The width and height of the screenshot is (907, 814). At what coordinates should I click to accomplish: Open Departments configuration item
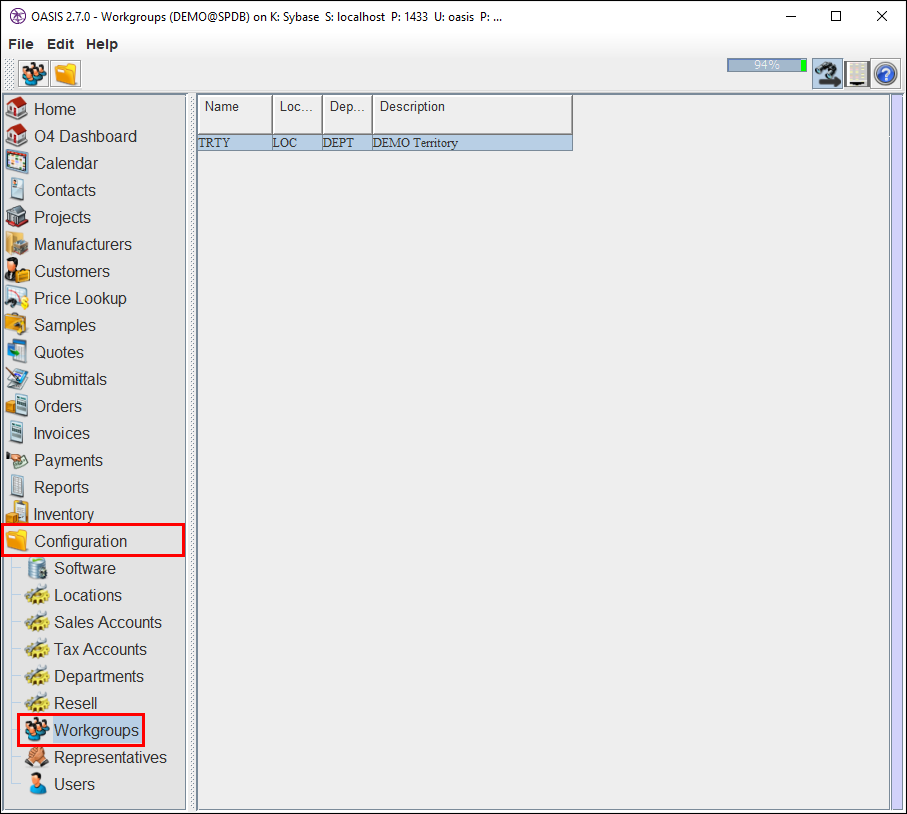click(x=98, y=676)
